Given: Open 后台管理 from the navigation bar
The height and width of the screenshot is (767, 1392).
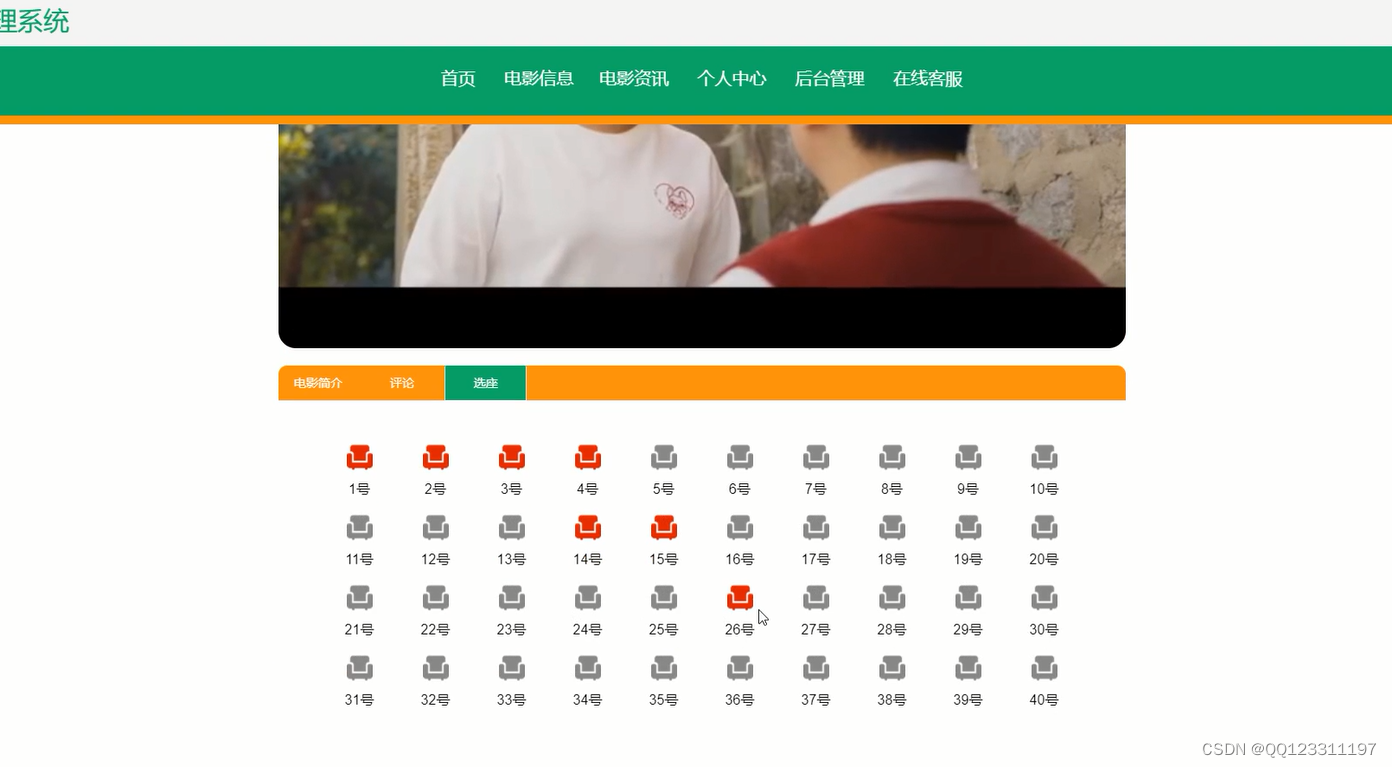Looking at the screenshot, I should coord(828,79).
